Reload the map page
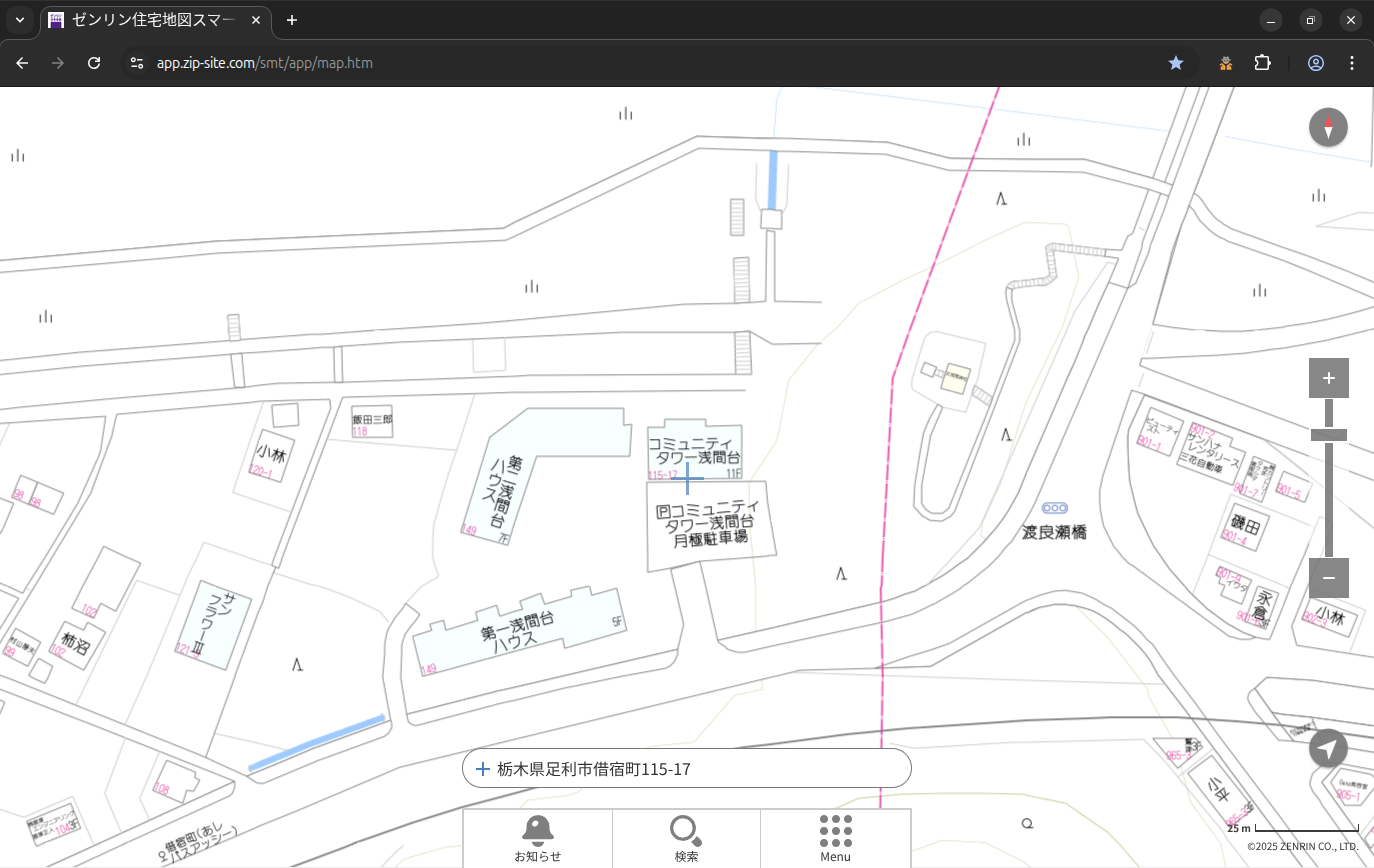1374x868 pixels. pos(94,63)
